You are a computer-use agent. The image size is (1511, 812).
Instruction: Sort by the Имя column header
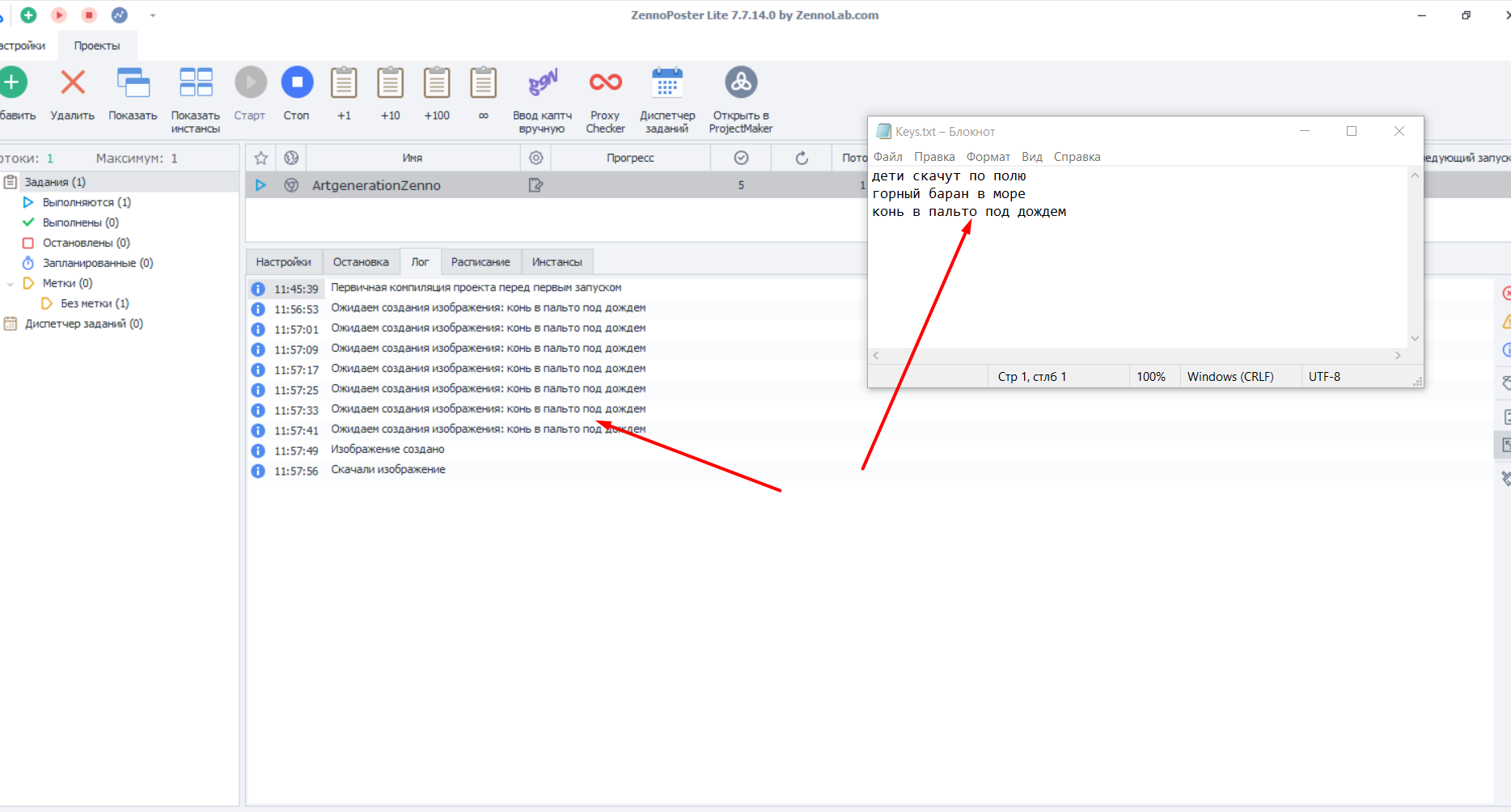(413, 158)
